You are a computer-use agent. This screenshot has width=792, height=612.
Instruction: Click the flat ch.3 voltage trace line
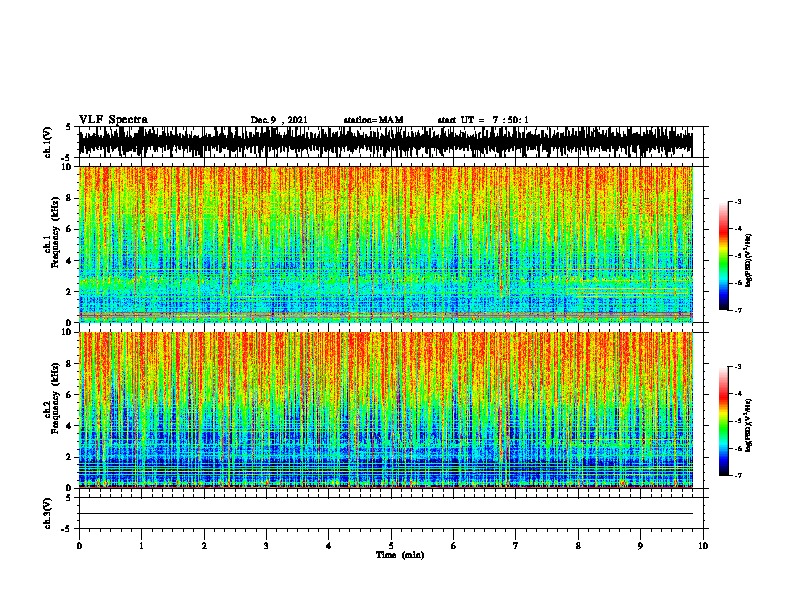pos(386,514)
